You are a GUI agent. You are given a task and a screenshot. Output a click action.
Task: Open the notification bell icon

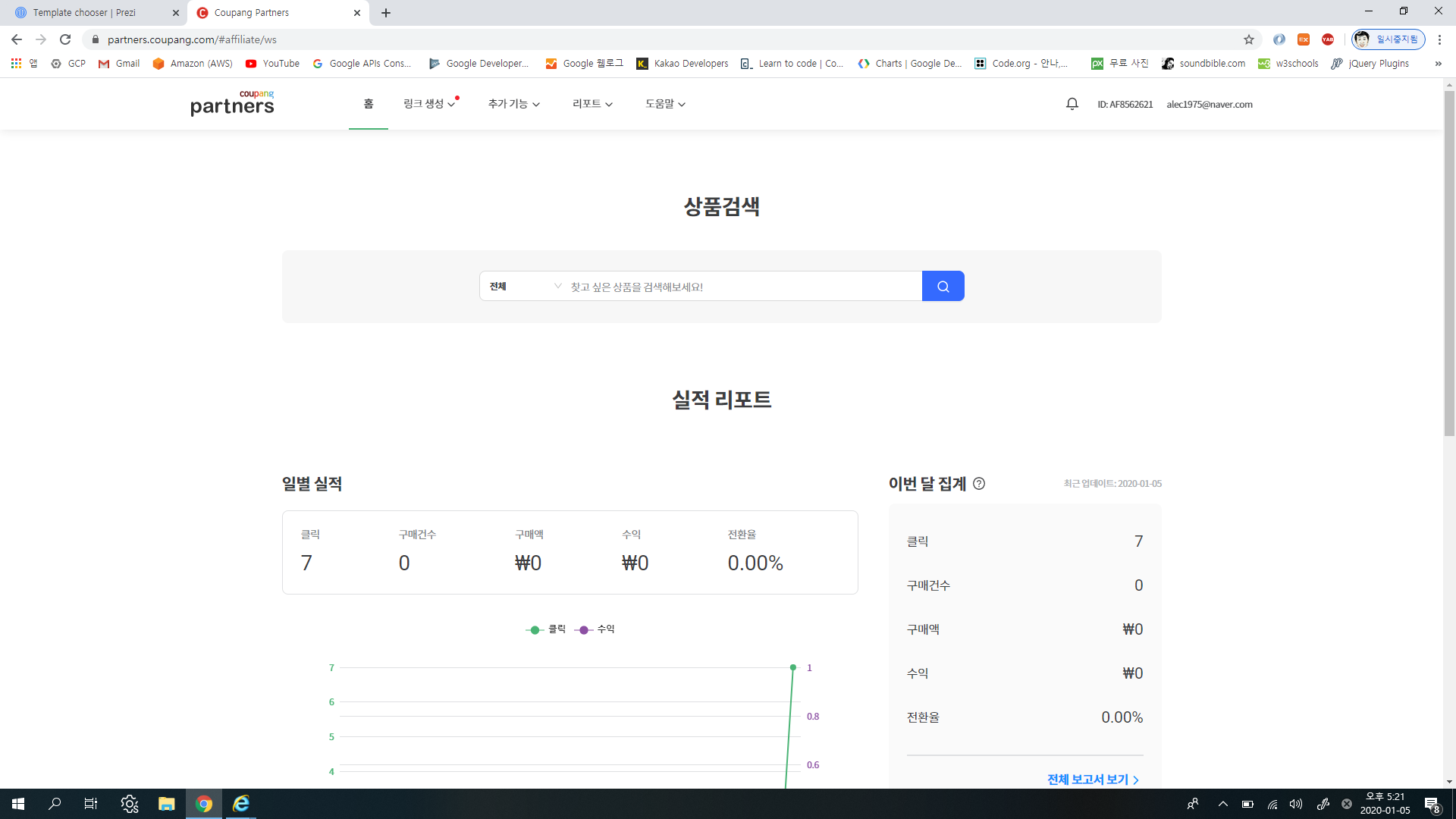tap(1072, 104)
